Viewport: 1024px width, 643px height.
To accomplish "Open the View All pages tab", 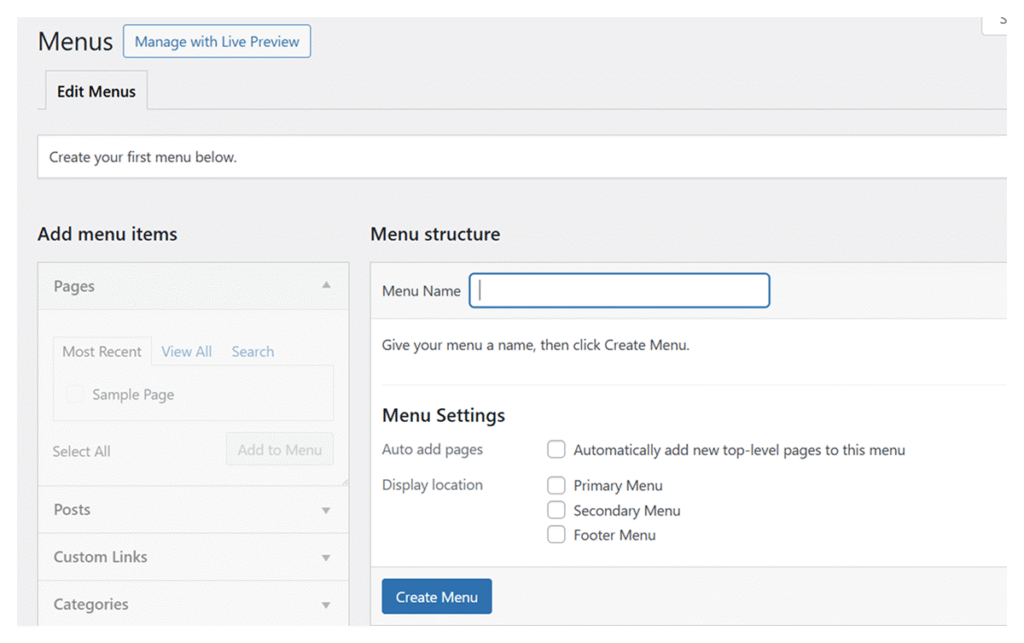I will (186, 352).
